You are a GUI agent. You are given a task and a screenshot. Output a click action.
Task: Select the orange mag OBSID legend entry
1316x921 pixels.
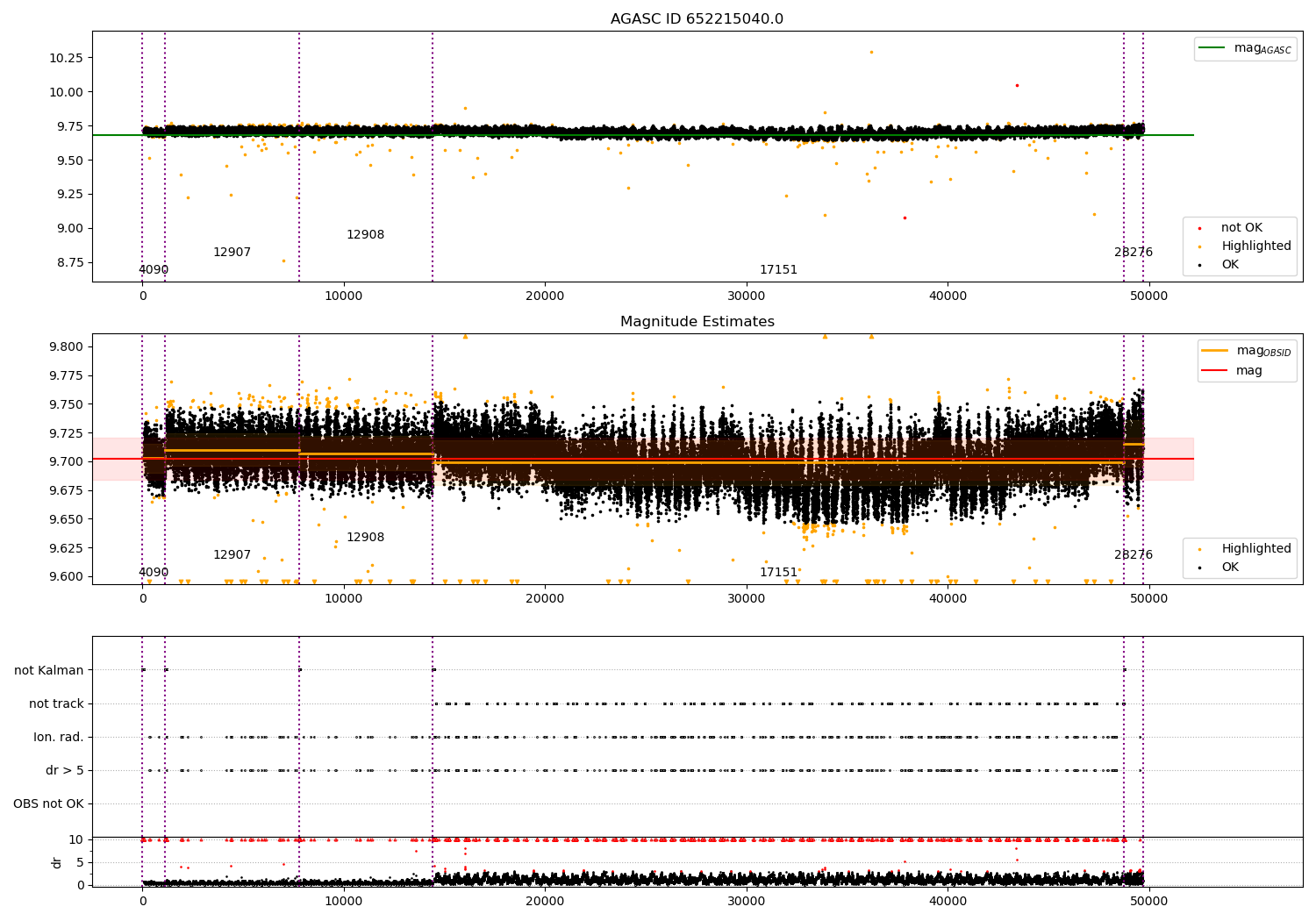click(x=1247, y=351)
